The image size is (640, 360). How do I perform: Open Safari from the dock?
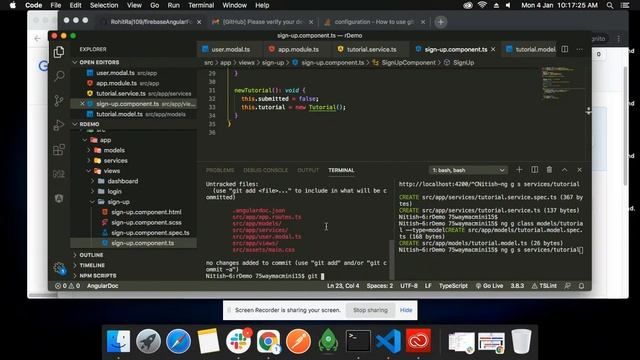tap(178, 341)
